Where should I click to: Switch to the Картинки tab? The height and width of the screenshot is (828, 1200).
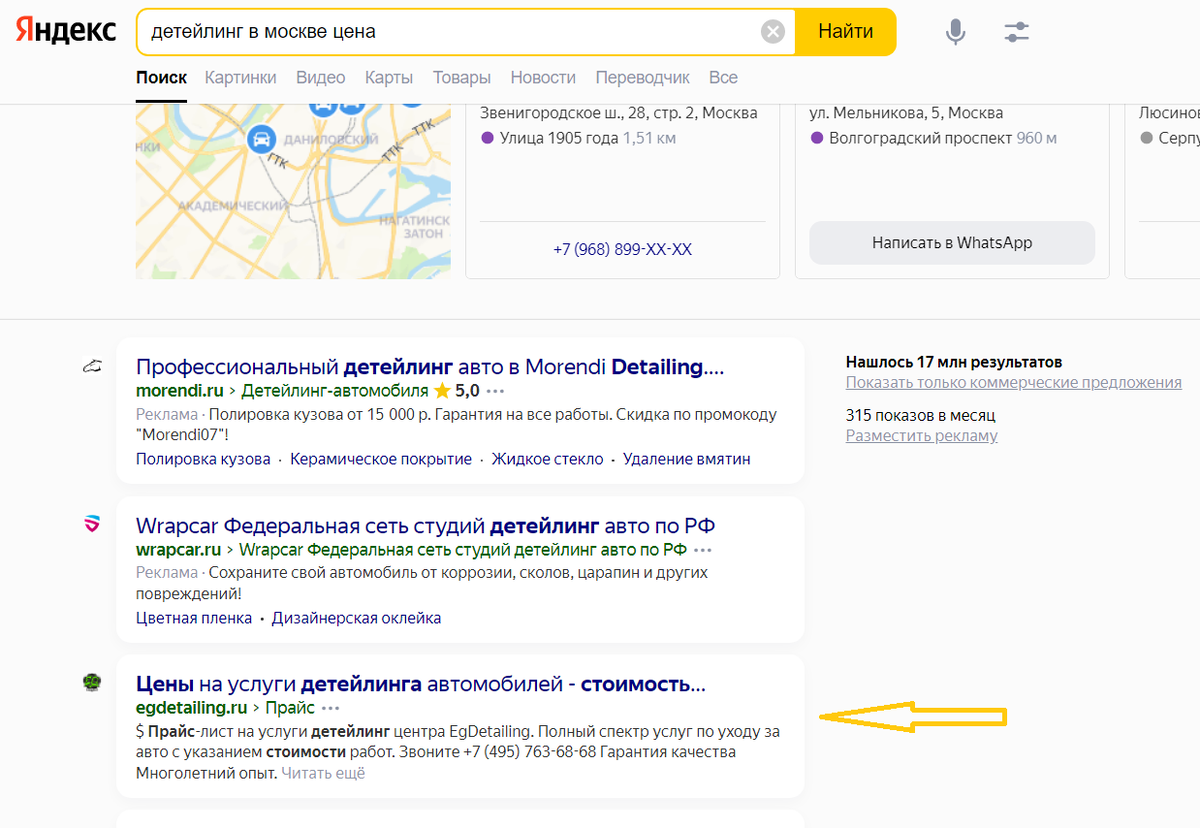(240, 77)
